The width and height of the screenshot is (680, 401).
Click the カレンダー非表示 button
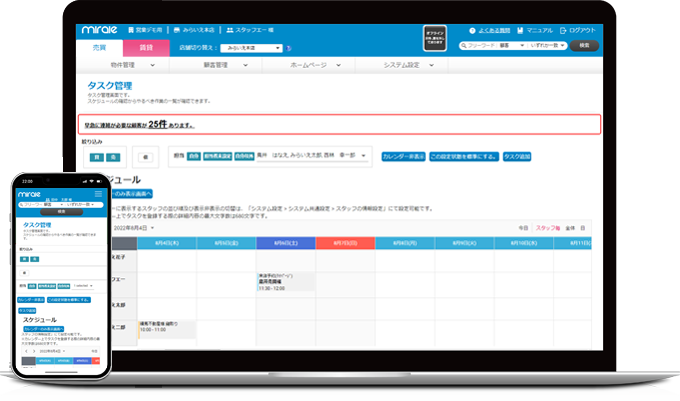point(403,157)
